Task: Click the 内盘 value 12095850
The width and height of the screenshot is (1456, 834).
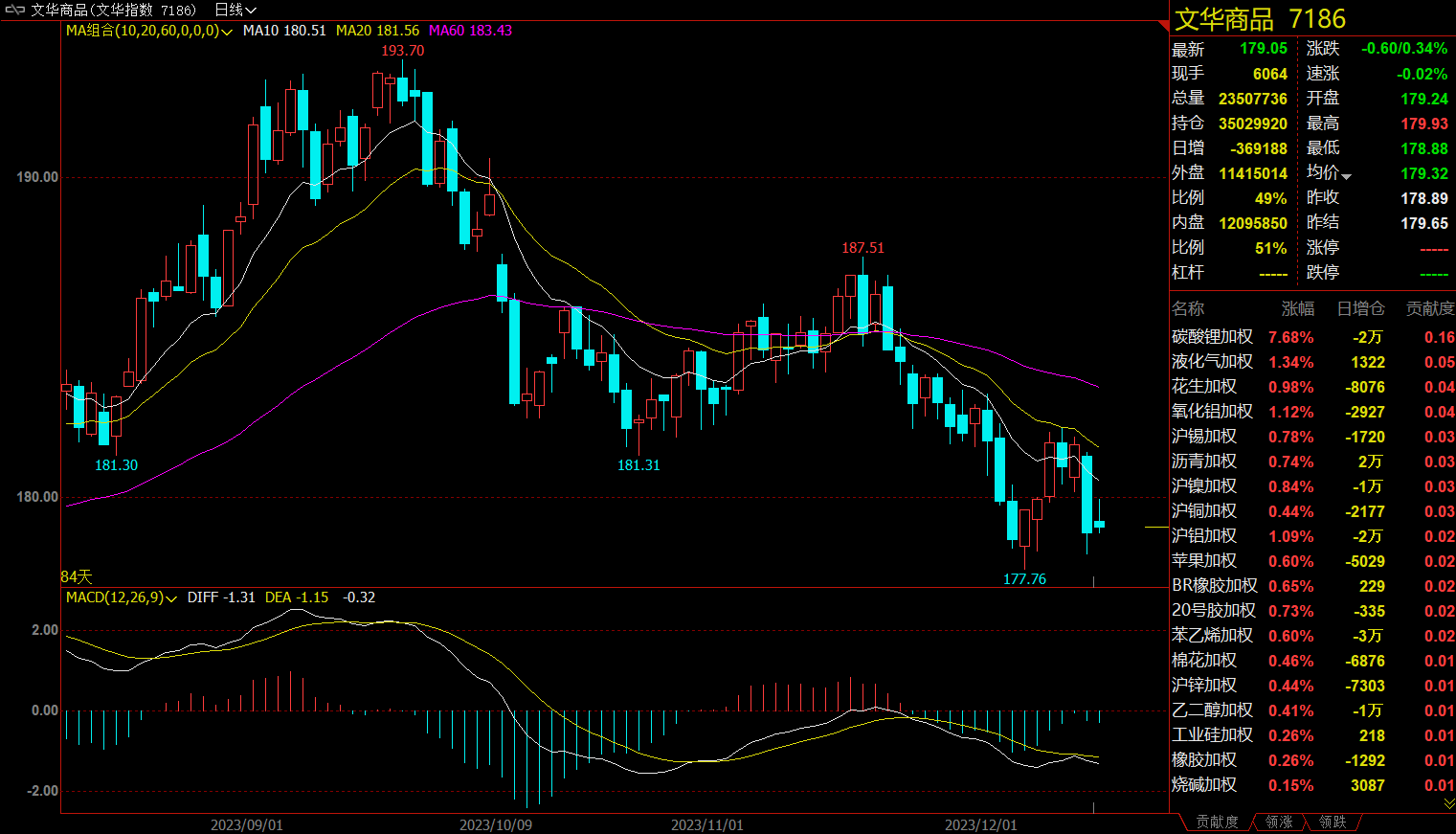Action: [1253, 223]
